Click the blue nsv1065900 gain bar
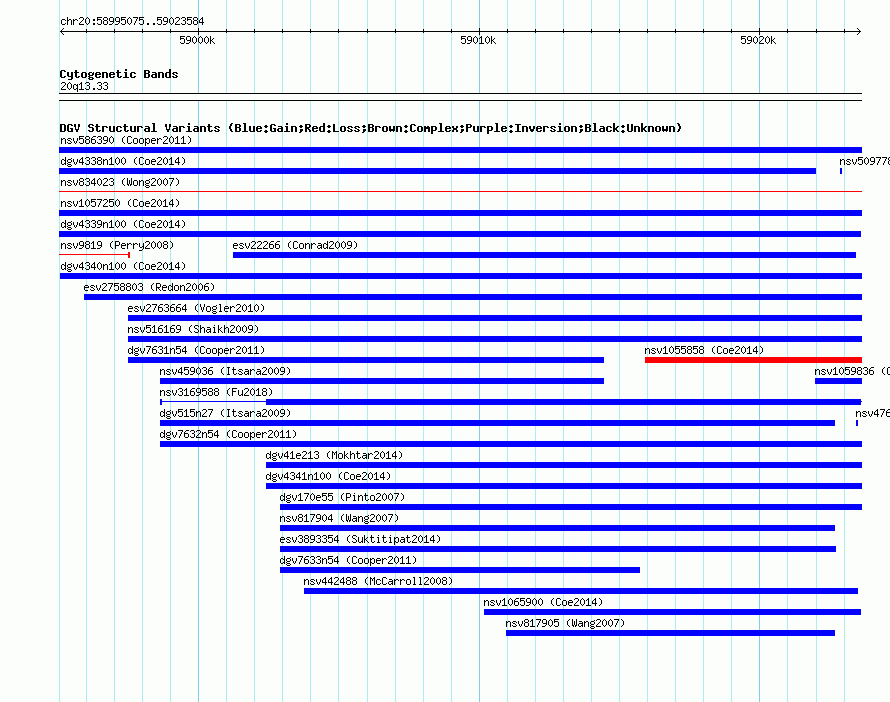The height and width of the screenshot is (702, 890). (673, 612)
